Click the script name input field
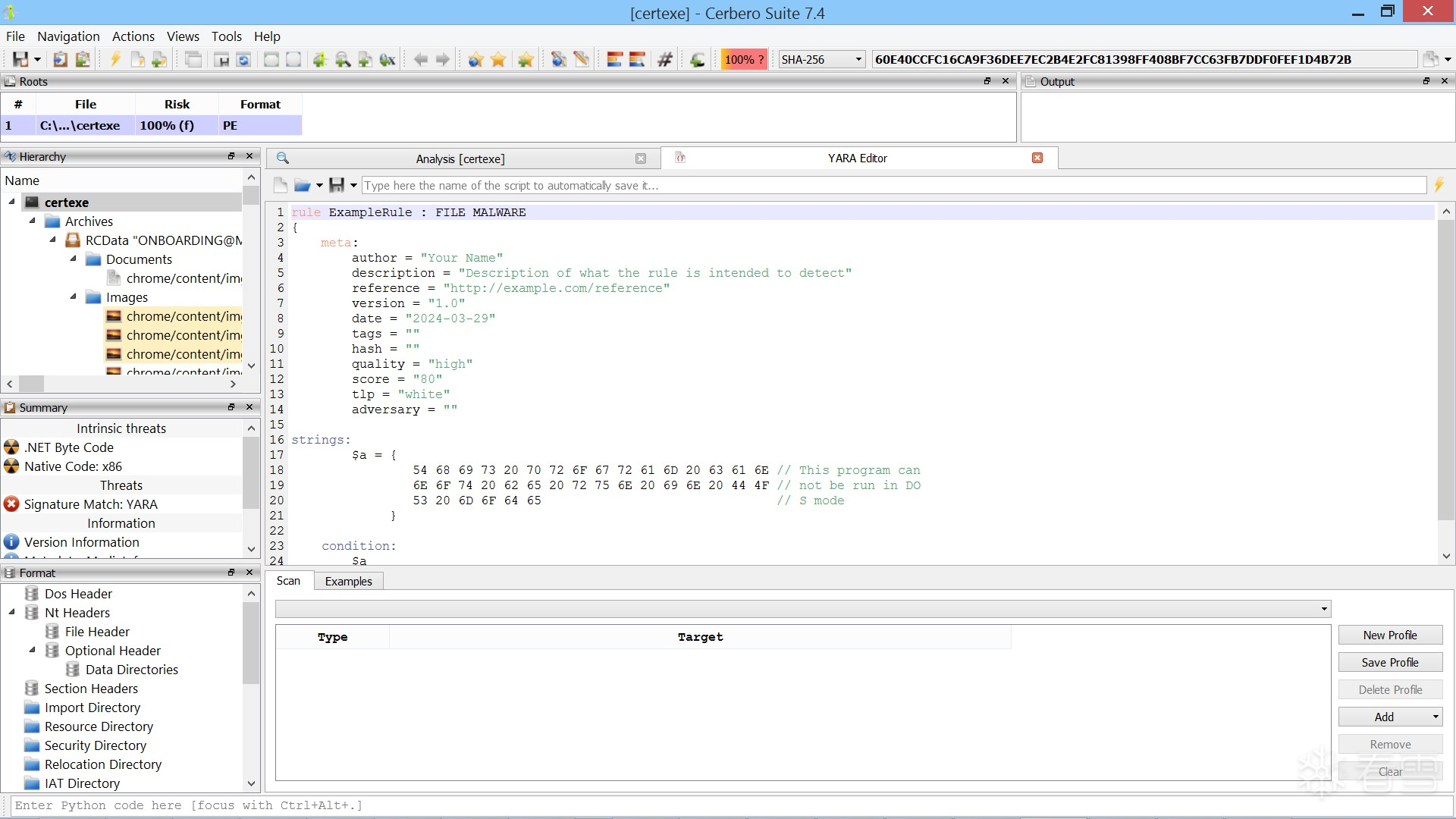 coord(893,185)
